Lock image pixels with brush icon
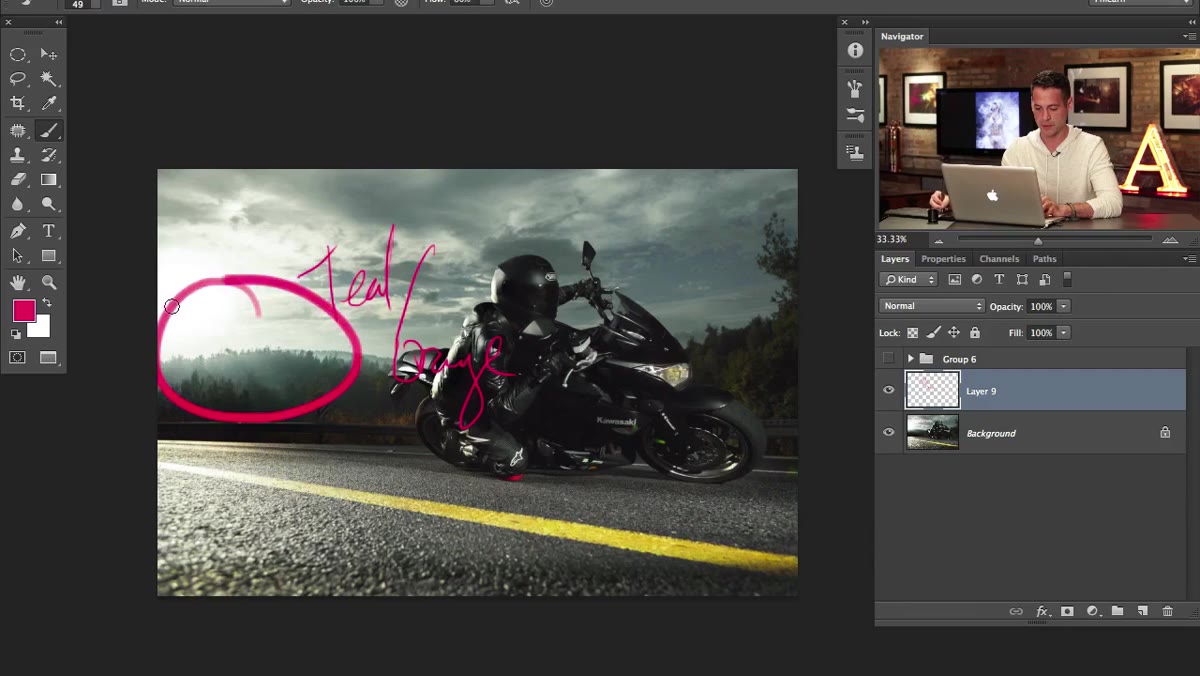1200x676 pixels. [934, 333]
